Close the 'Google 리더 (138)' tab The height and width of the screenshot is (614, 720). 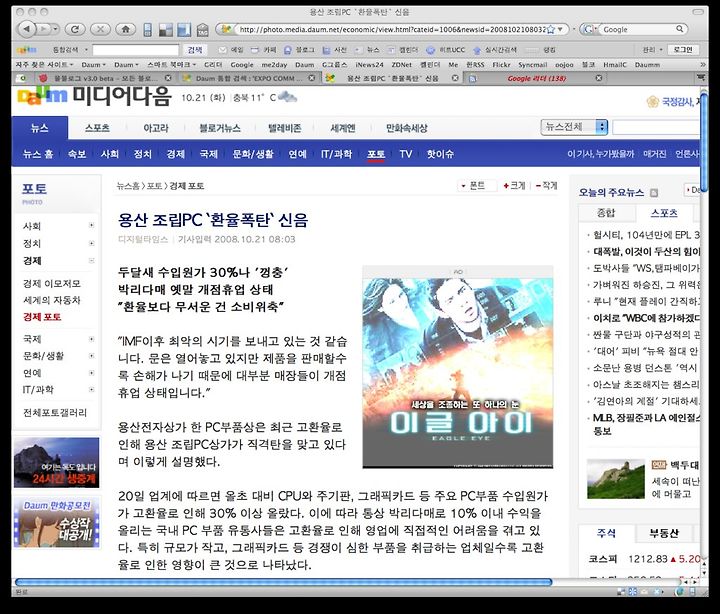[x=599, y=78]
